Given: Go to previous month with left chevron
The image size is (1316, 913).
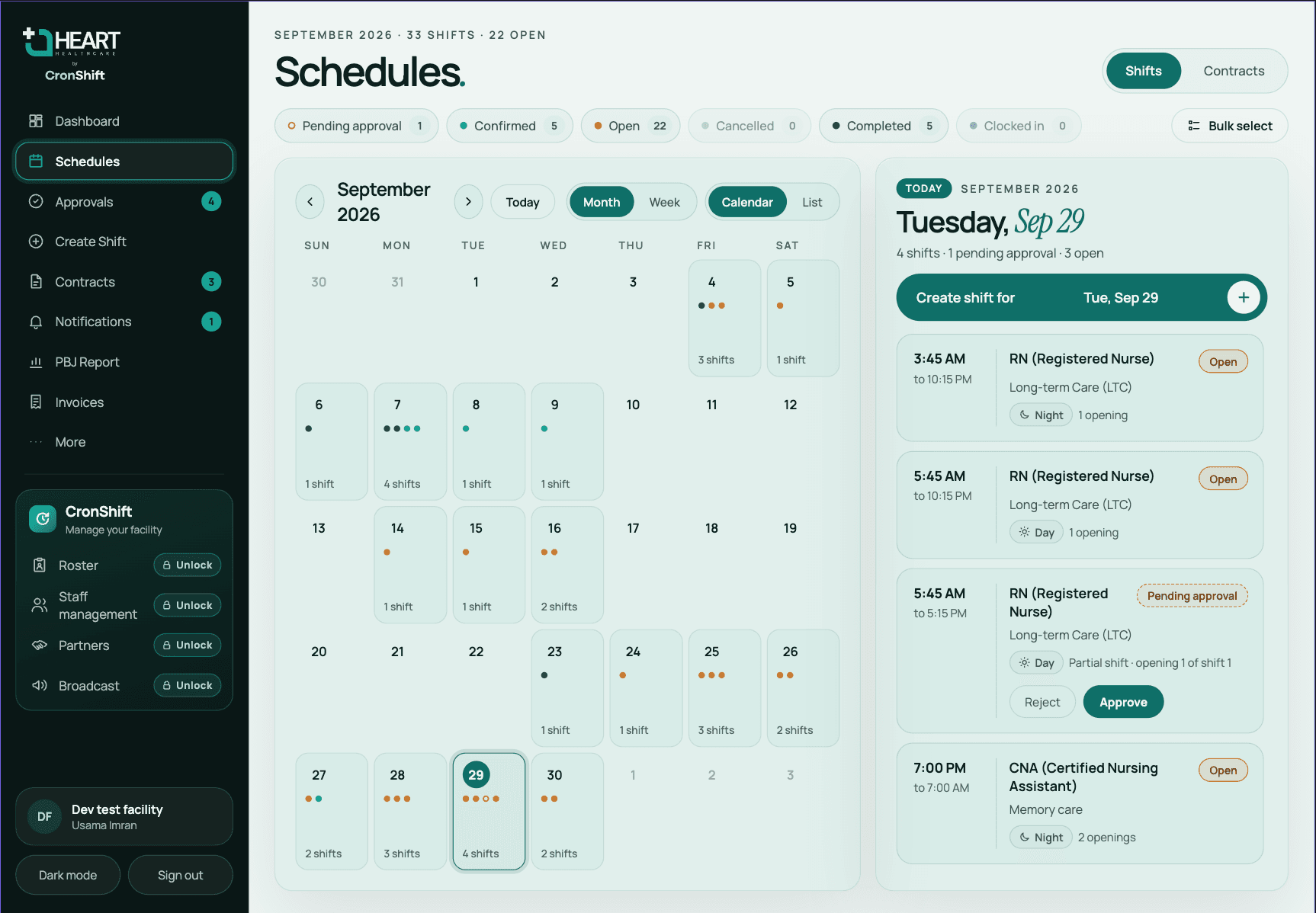Looking at the screenshot, I should point(310,202).
